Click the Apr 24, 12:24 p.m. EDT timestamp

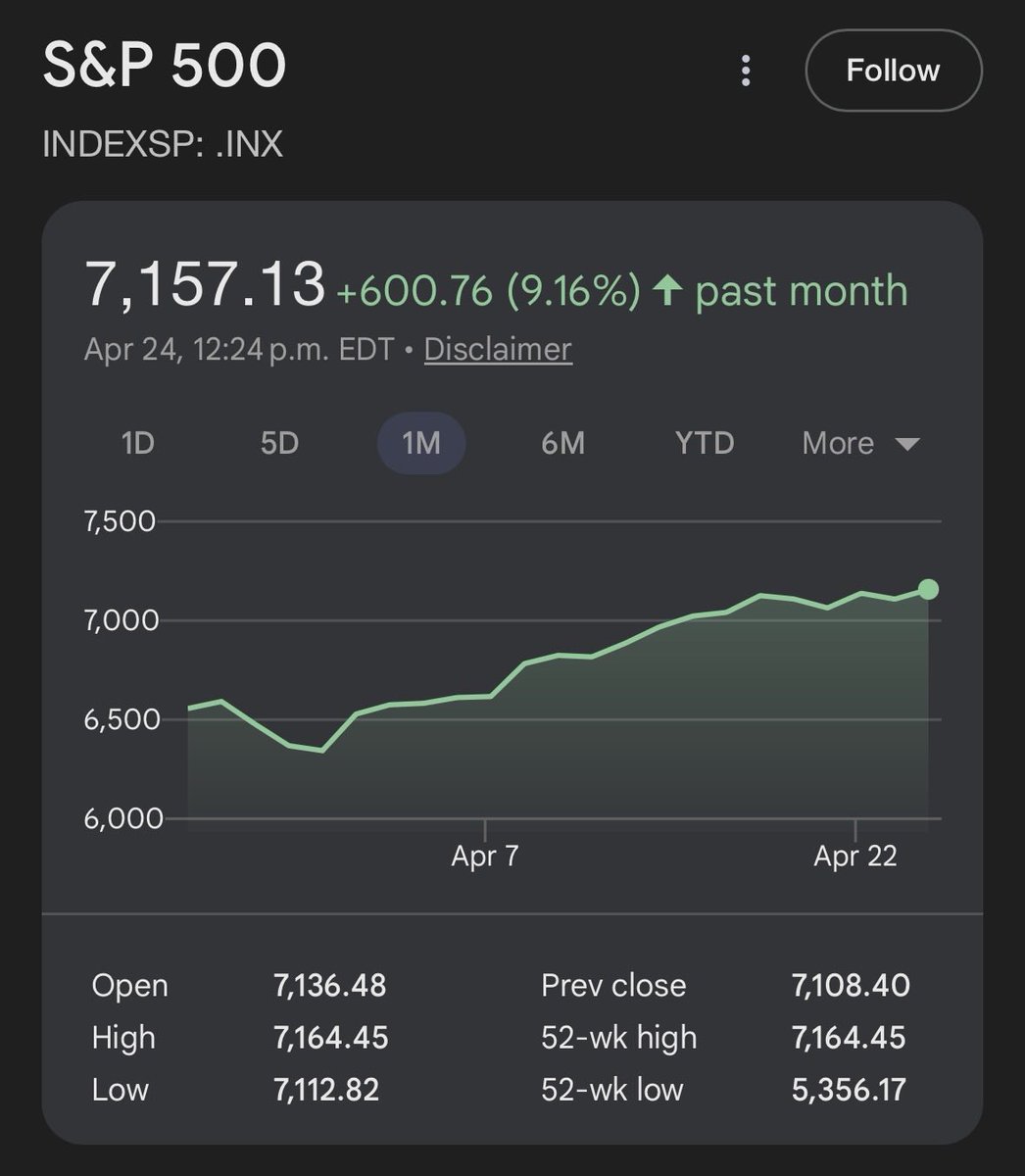tap(239, 349)
